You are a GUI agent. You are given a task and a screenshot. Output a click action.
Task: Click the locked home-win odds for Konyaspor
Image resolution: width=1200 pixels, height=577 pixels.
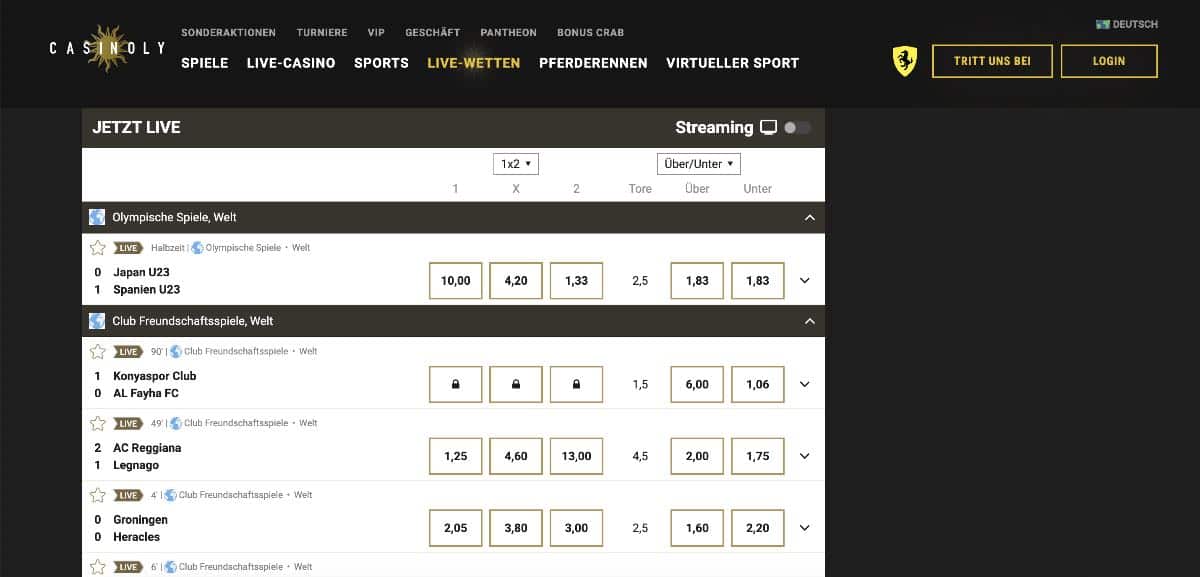[455, 385]
